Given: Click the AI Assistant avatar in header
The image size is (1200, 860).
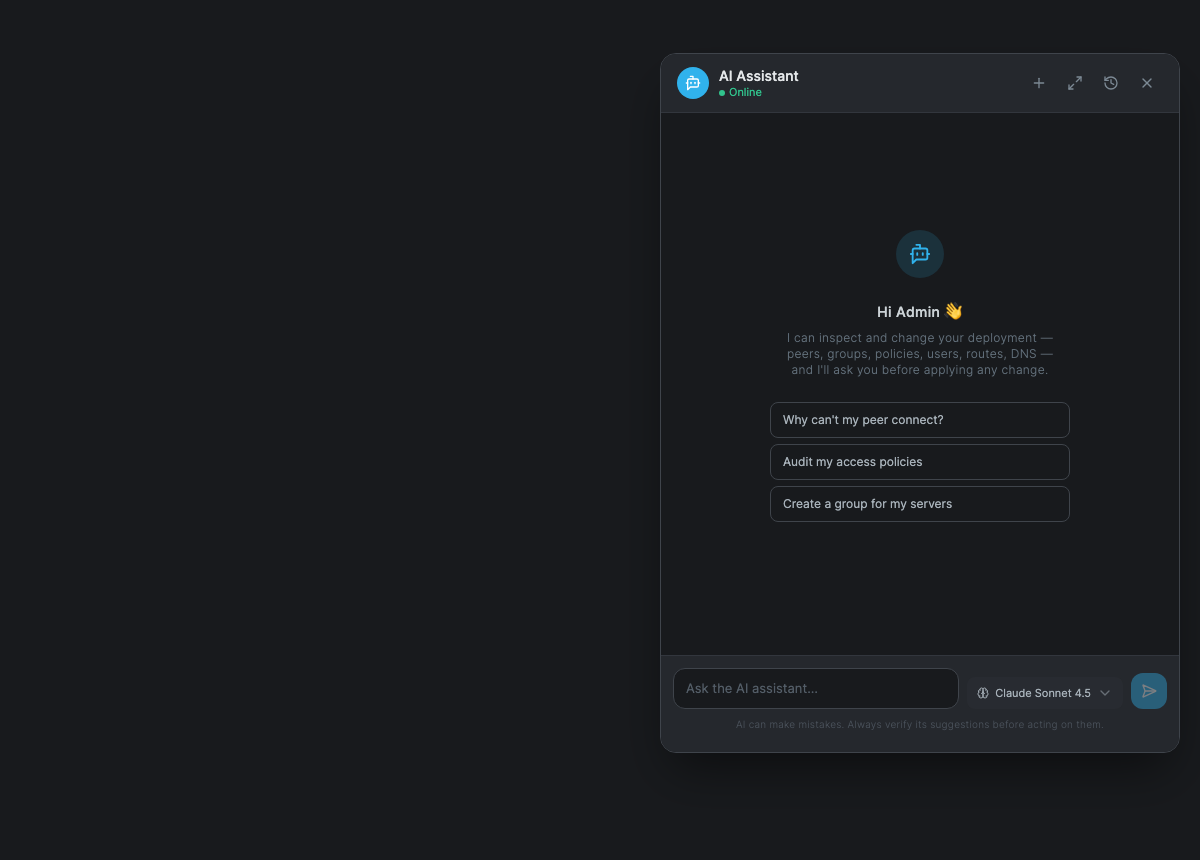Looking at the screenshot, I should 693,83.
